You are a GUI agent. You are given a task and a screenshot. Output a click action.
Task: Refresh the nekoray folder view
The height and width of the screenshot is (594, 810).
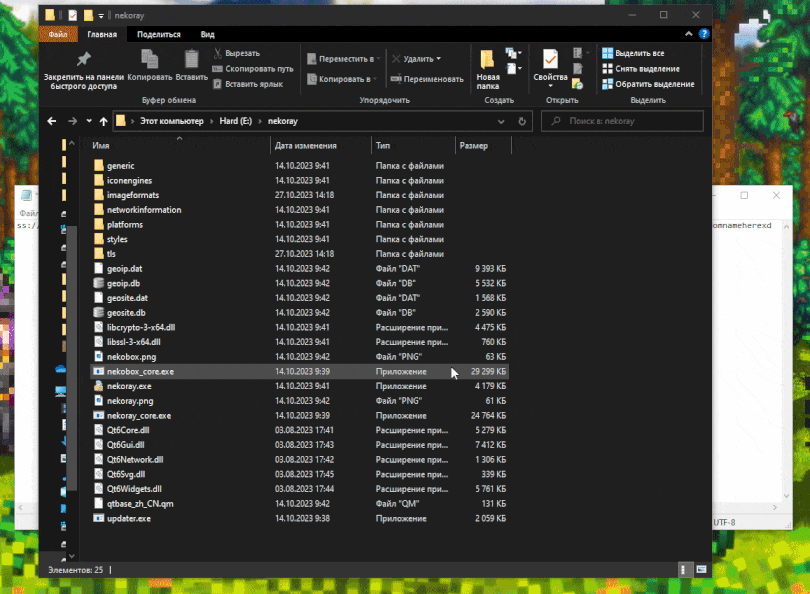pos(522,121)
